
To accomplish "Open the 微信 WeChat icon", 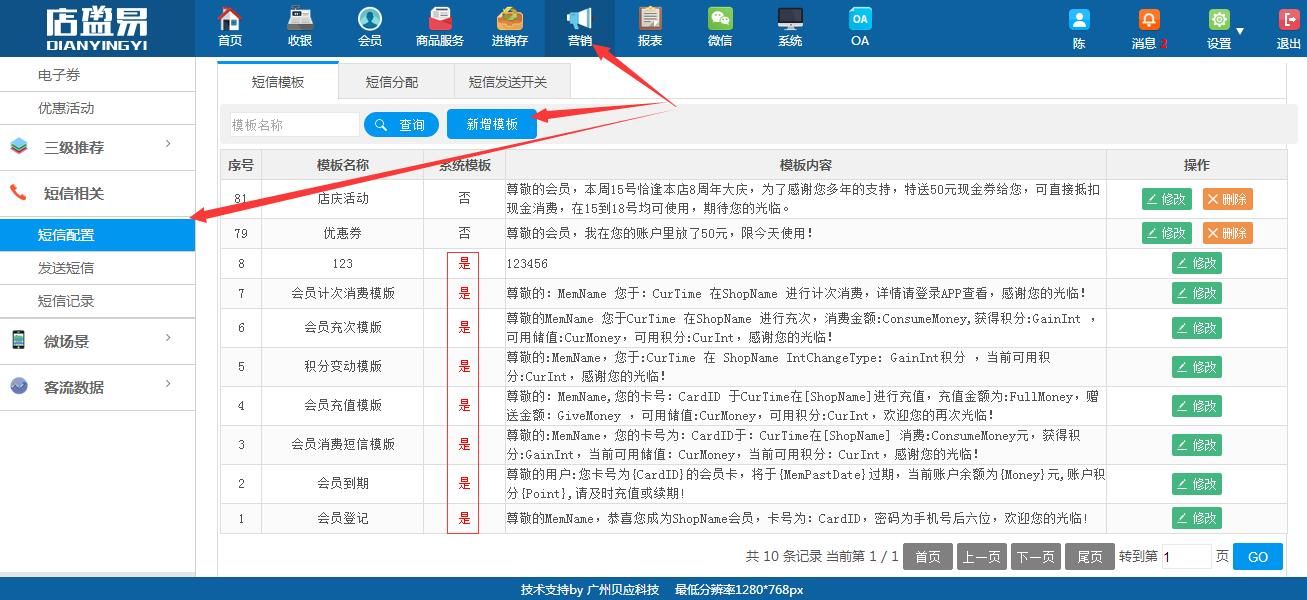I will click(720, 19).
